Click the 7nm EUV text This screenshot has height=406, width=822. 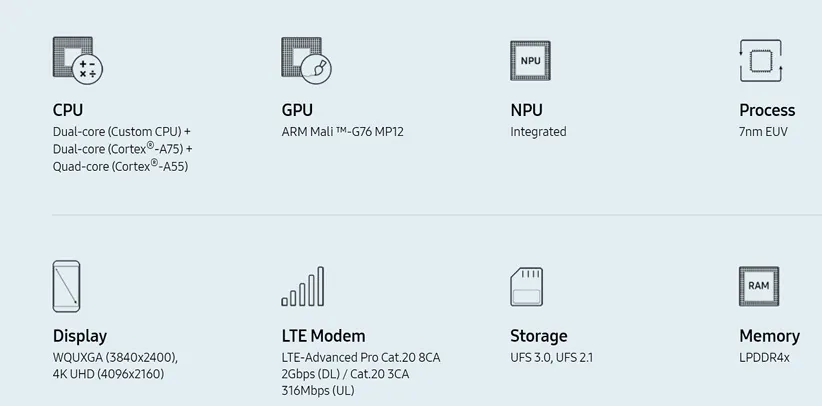tap(764, 132)
